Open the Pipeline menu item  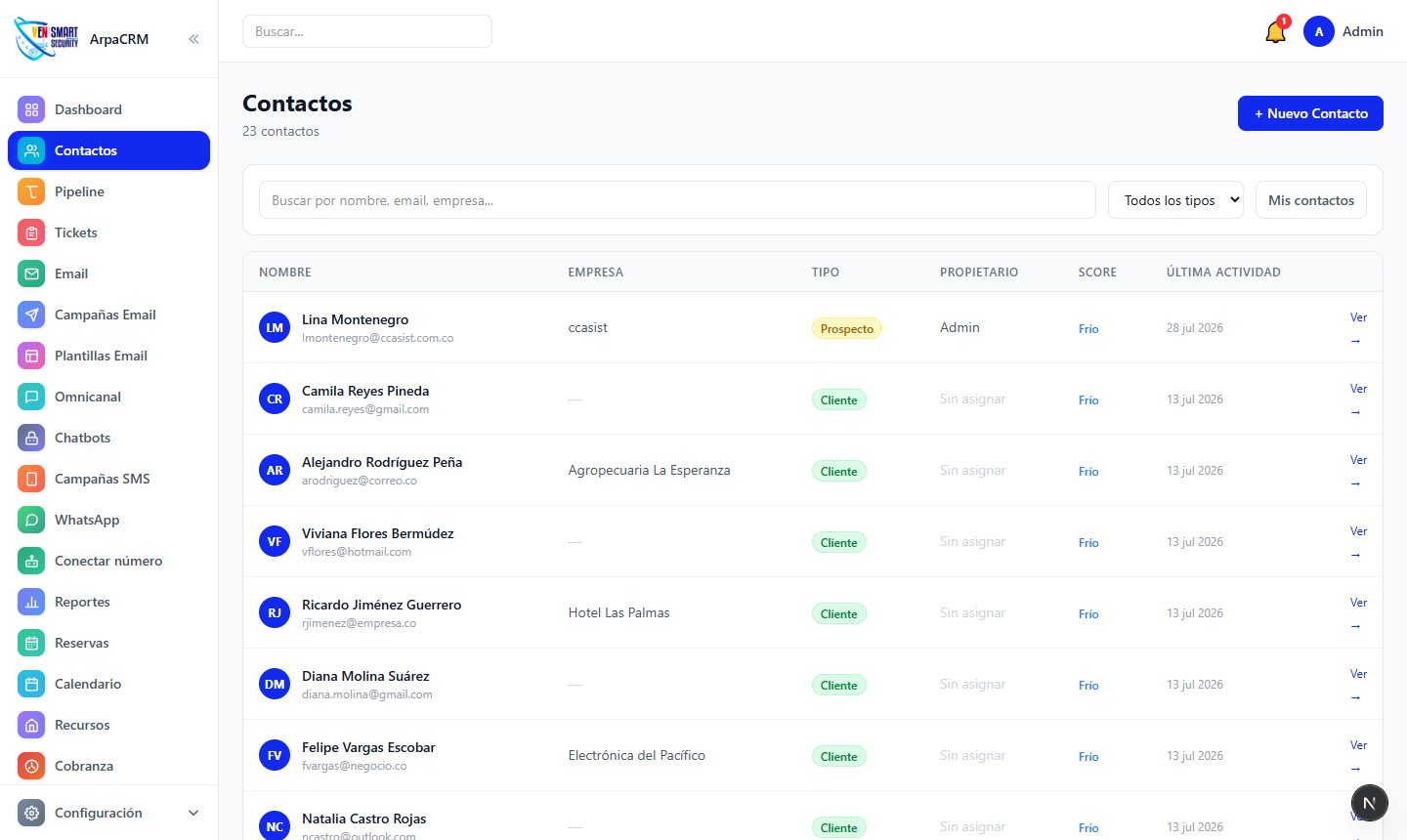(108, 191)
